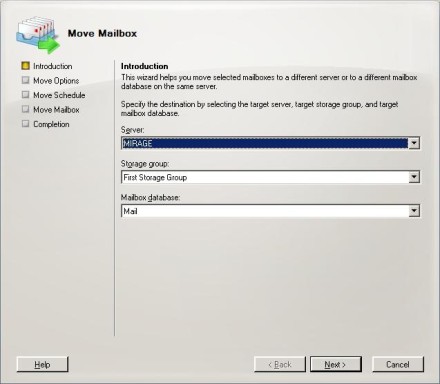The width and height of the screenshot is (440, 384).
Task: Click the 'Mailbox database:' label
Action: point(150,197)
